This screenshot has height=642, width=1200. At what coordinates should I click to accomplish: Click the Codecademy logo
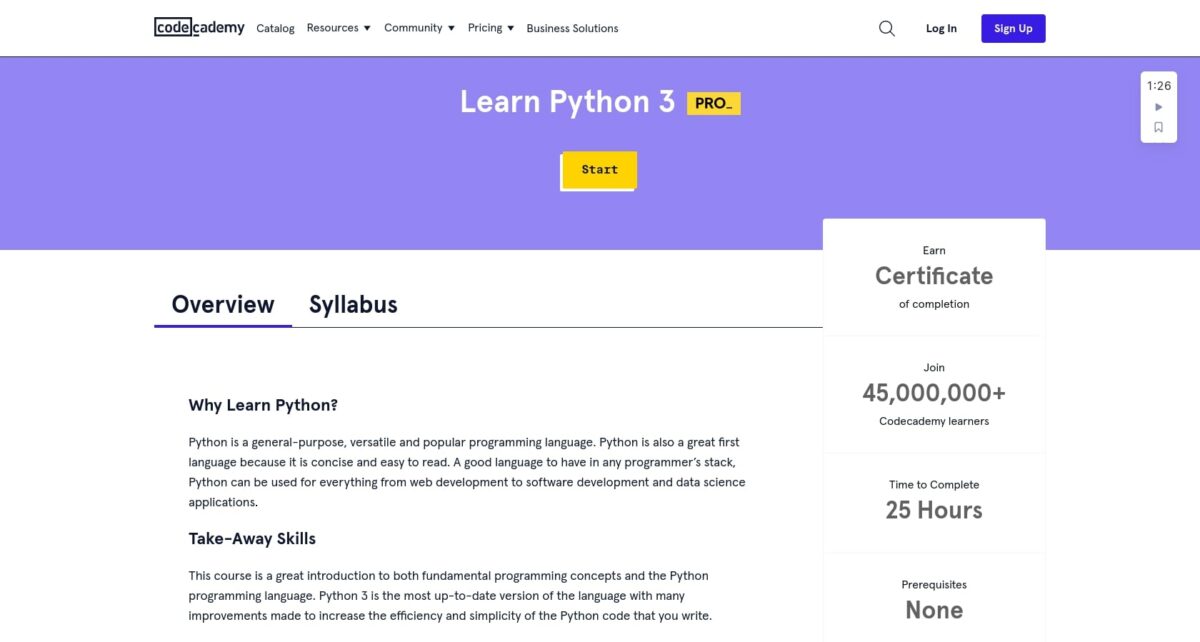click(x=198, y=27)
